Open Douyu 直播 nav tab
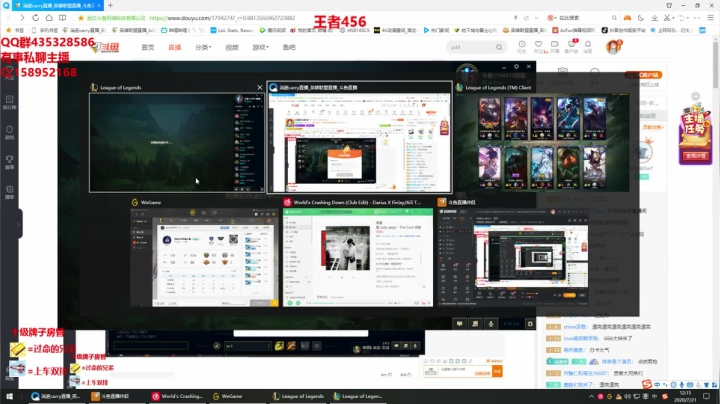This screenshot has width=720, height=404. 174,47
